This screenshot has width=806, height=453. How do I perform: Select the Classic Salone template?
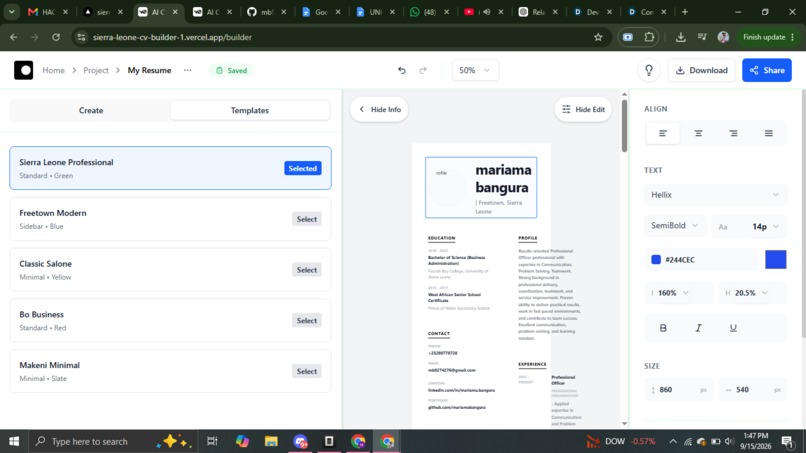point(306,270)
